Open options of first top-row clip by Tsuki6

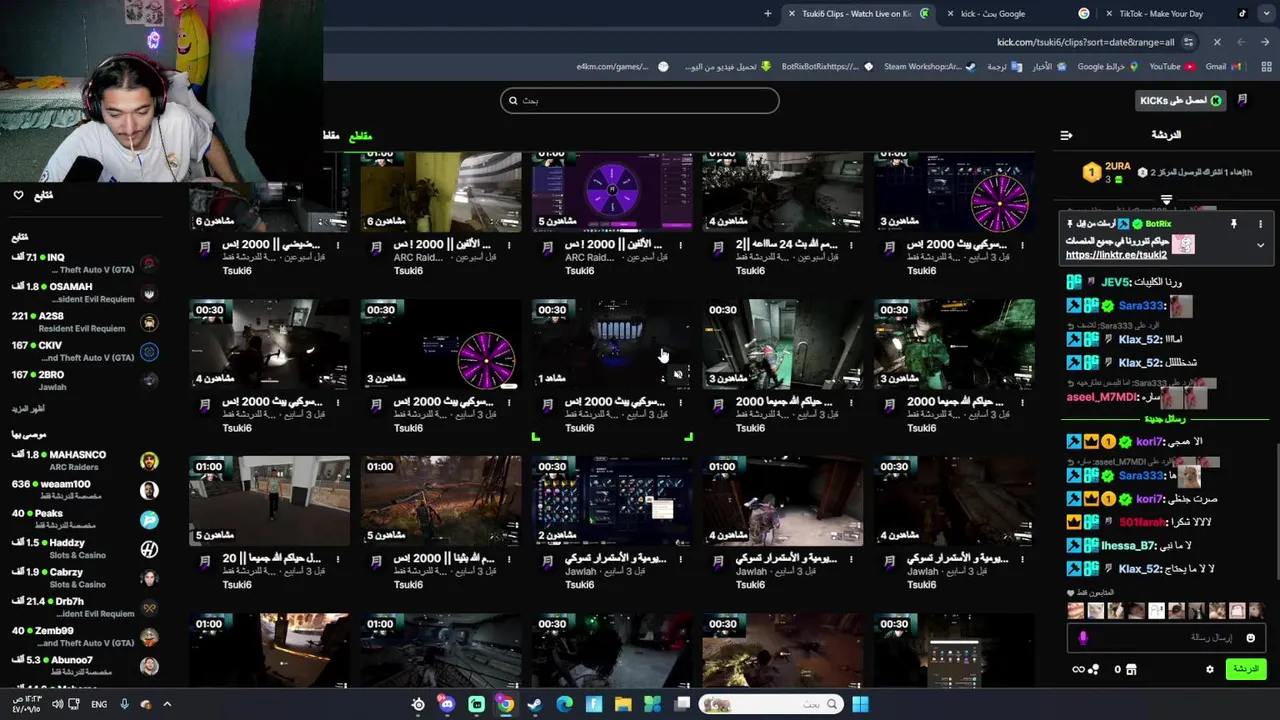tap(338, 245)
